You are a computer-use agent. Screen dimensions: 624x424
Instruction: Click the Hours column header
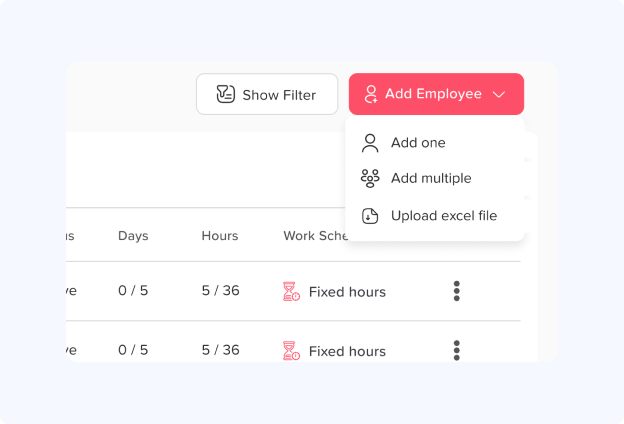[220, 236]
